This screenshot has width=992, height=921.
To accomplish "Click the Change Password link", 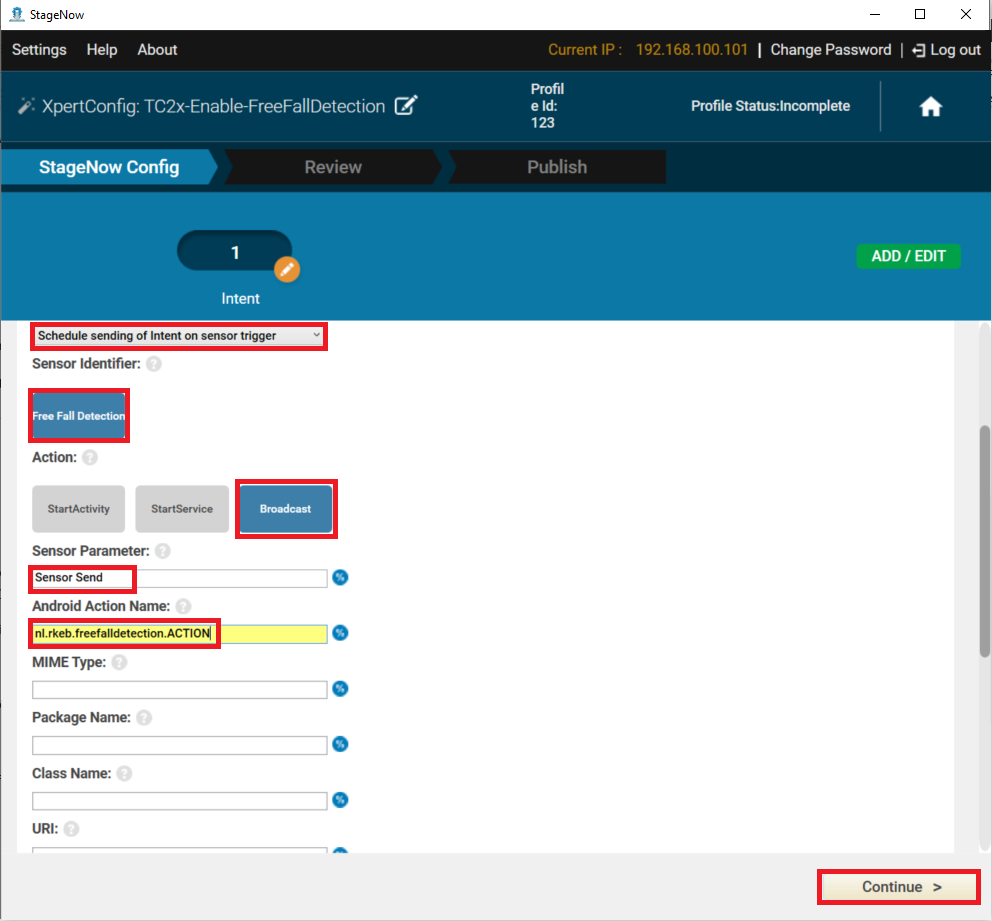I will tap(831, 50).
